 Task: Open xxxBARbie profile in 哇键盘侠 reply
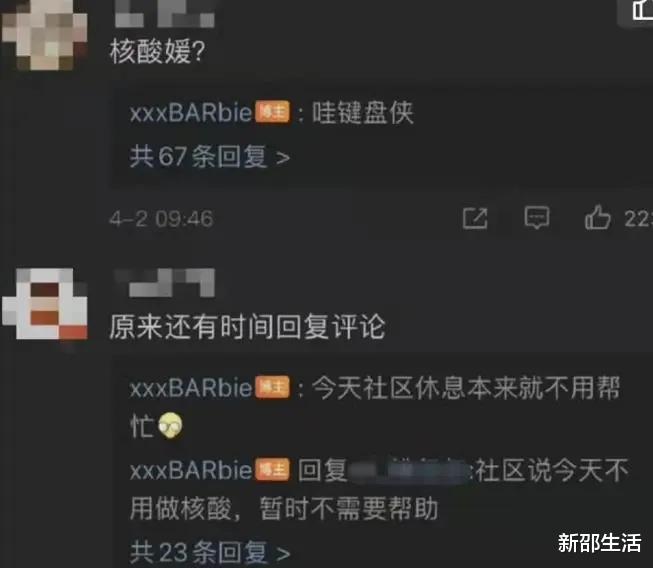[x=191, y=112]
